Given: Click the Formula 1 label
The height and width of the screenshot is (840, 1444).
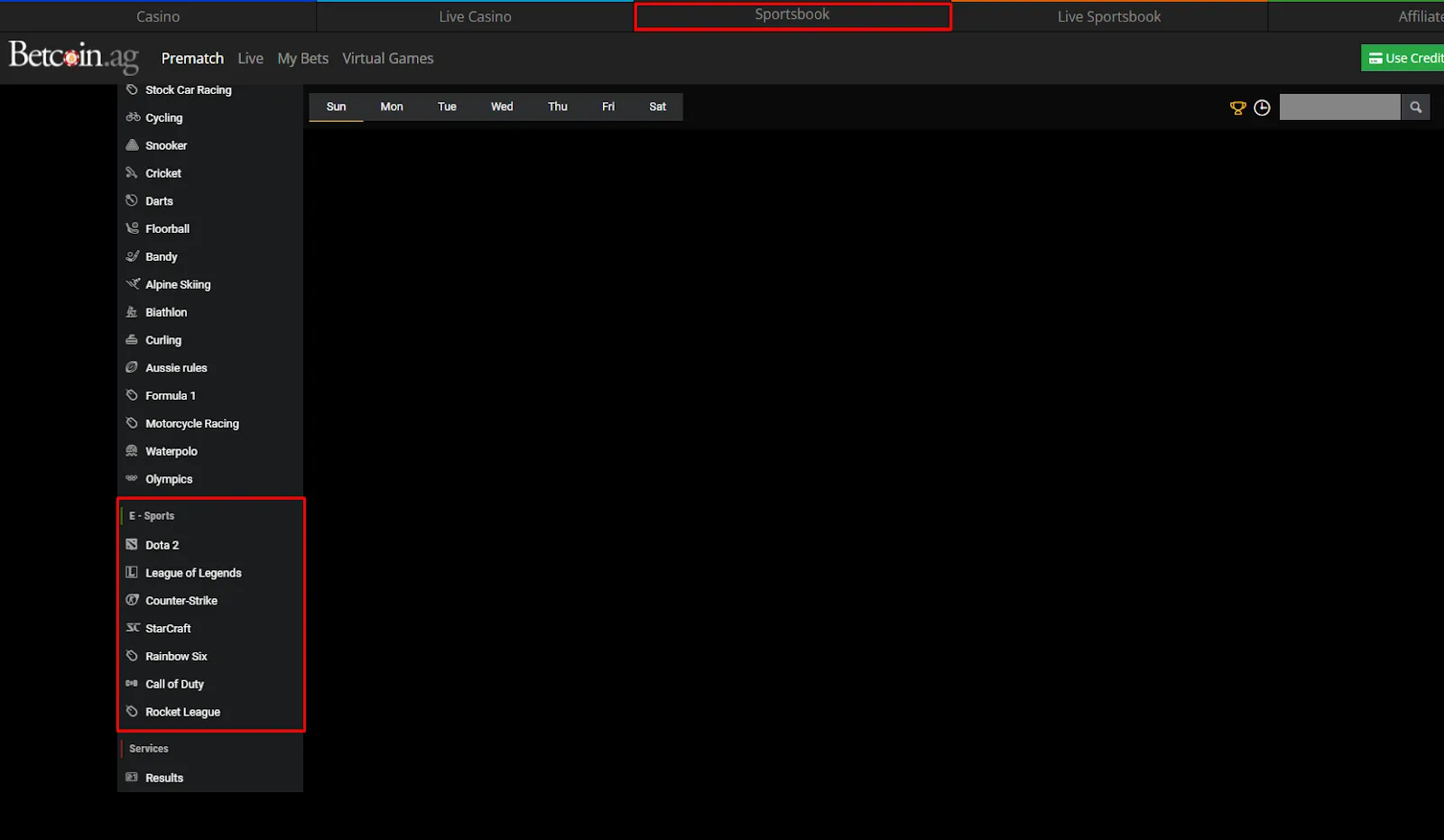Looking at the screenshot, I should tap(171, 395).
